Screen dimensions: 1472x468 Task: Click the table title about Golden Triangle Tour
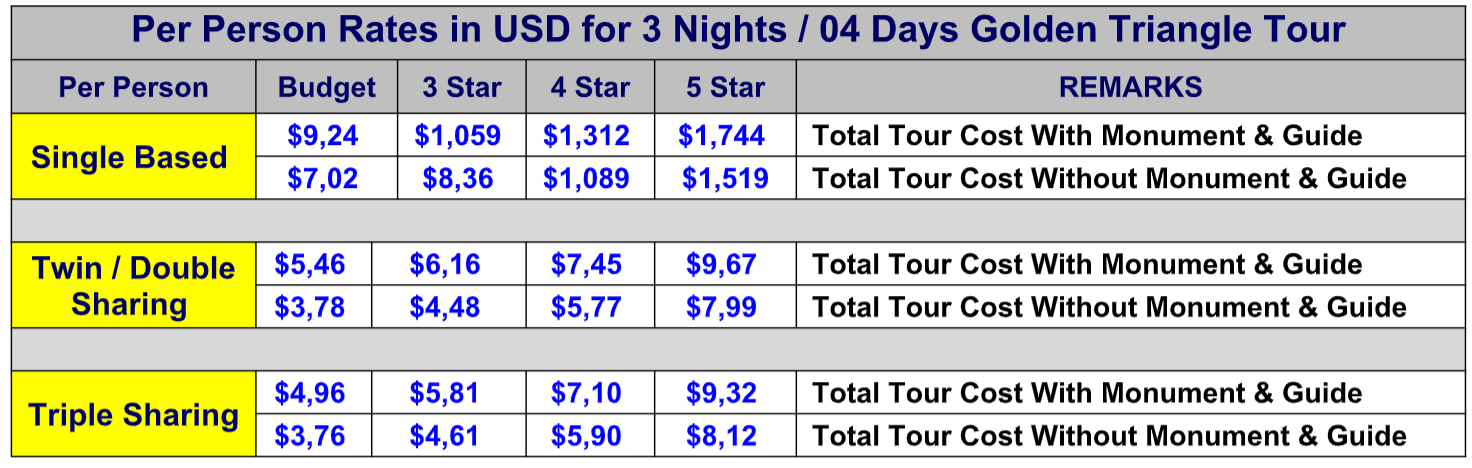tap(738, 31)
